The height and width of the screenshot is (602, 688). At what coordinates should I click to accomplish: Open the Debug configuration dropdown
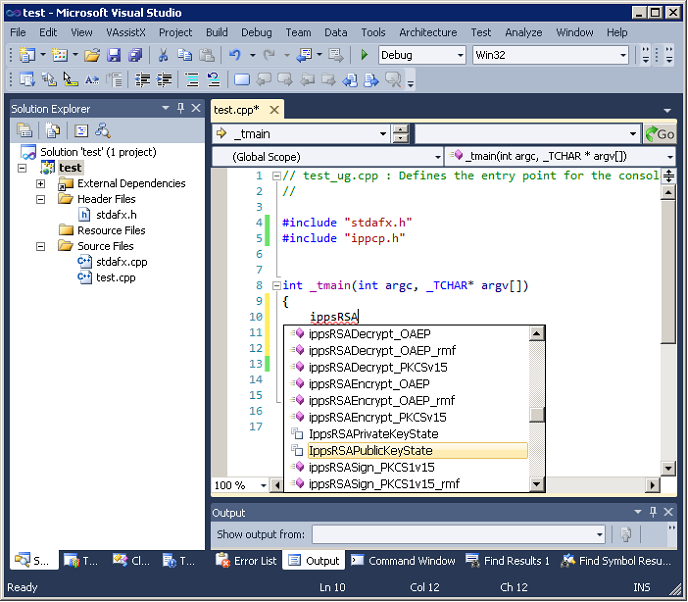point(459,55)
